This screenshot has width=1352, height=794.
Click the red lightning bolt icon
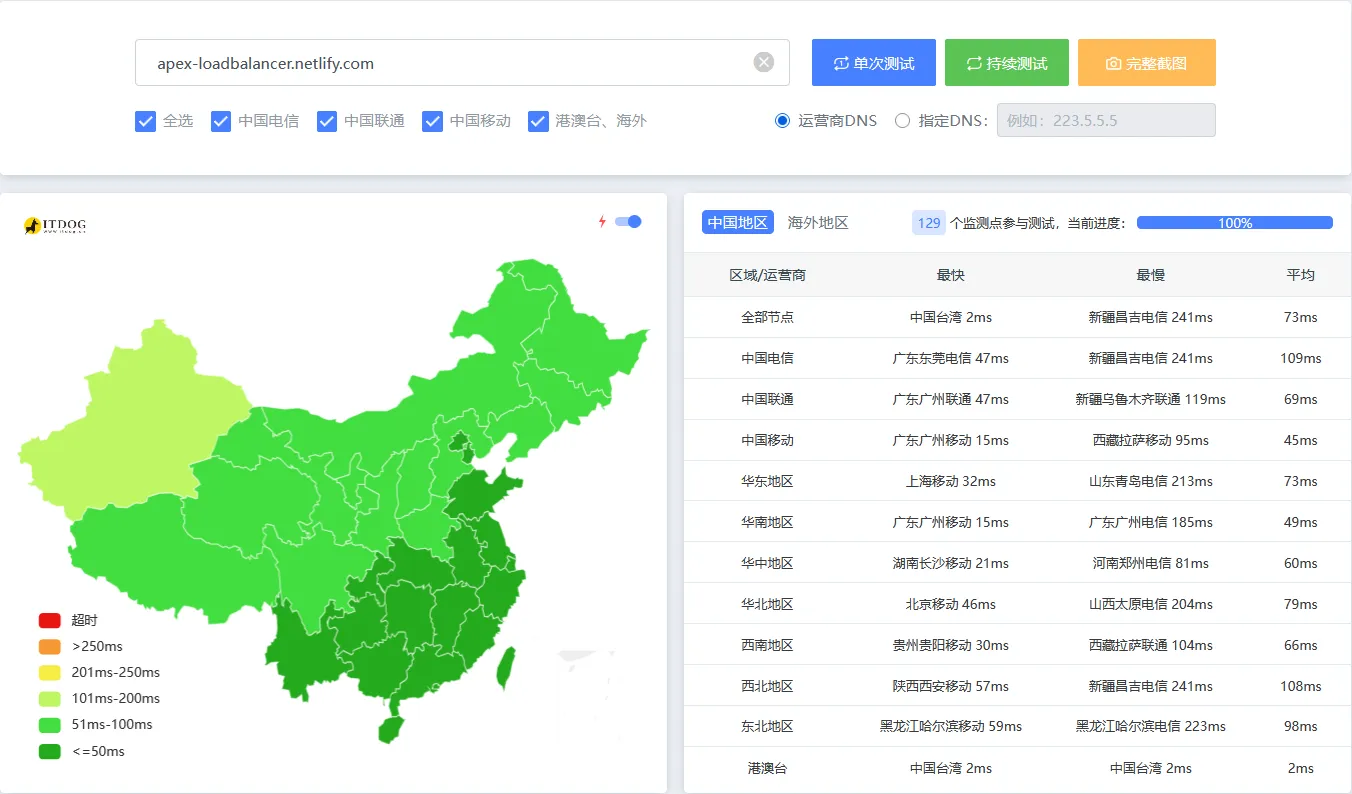tap(602, 222)
